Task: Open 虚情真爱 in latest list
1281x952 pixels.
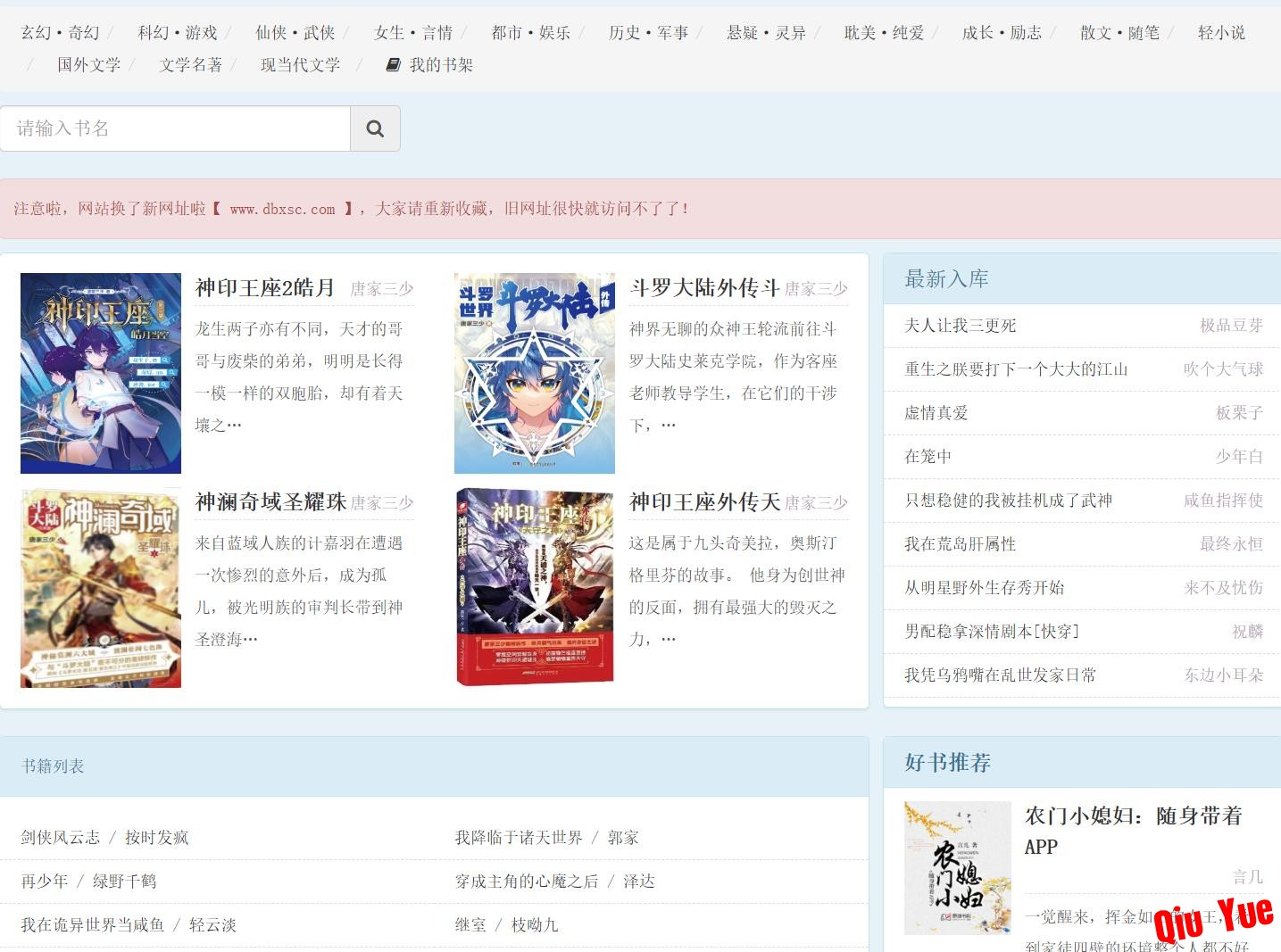Action: [936, 413]
